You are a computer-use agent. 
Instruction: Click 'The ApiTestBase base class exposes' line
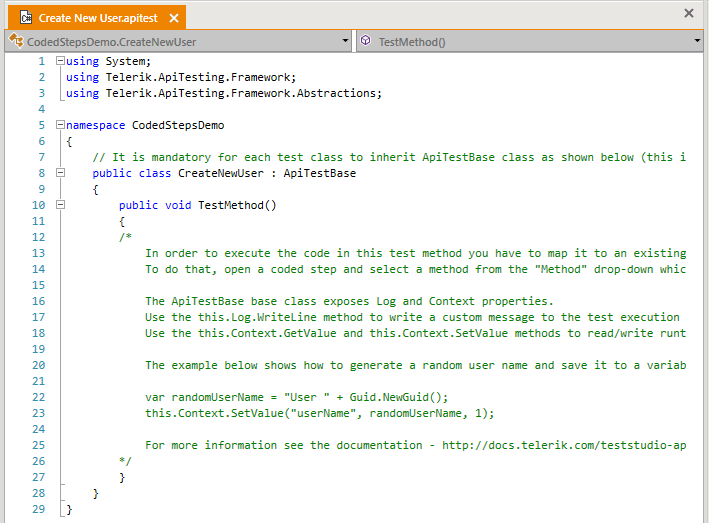(349, 302)
